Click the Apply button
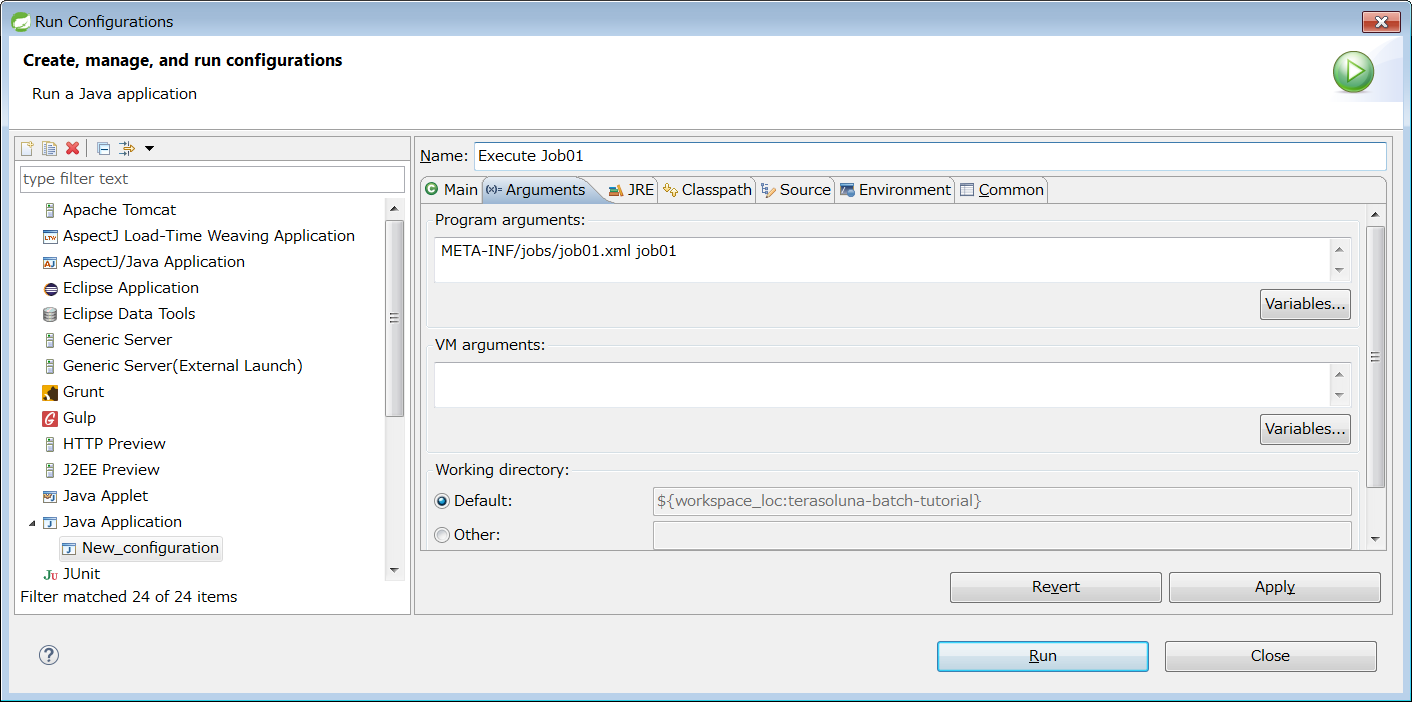This screenshot has height=702, width=1412. point(1275,587)
